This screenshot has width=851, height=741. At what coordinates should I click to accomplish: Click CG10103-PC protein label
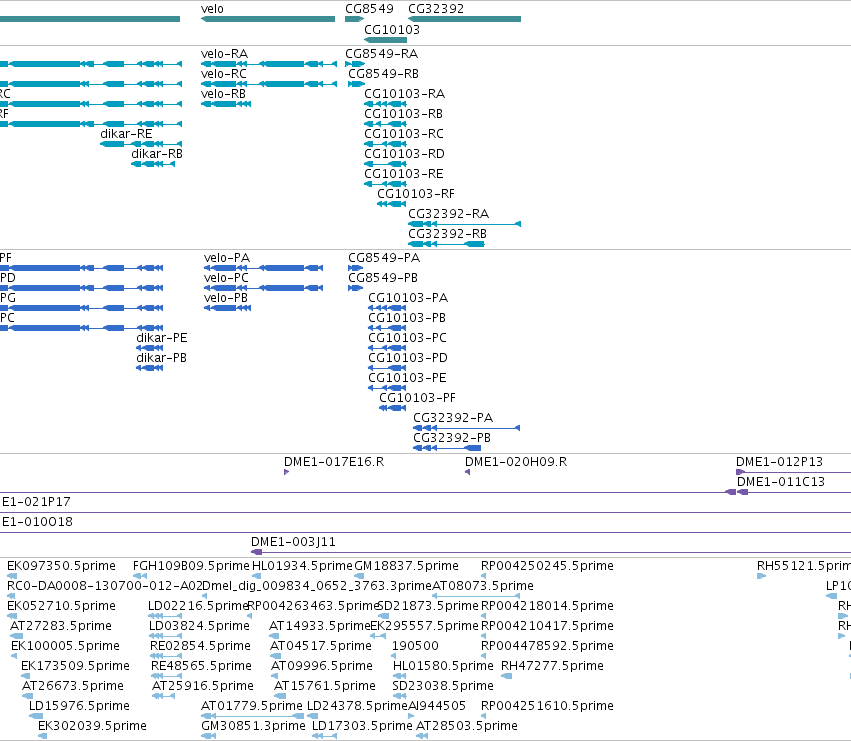[407, 338]
